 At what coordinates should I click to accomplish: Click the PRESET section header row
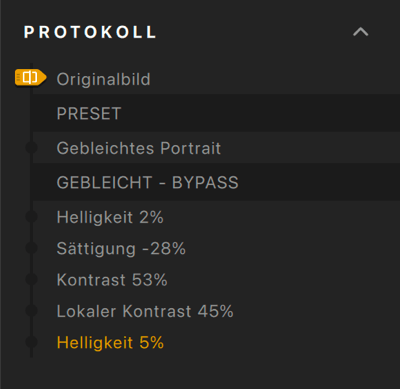click(216, 113)
